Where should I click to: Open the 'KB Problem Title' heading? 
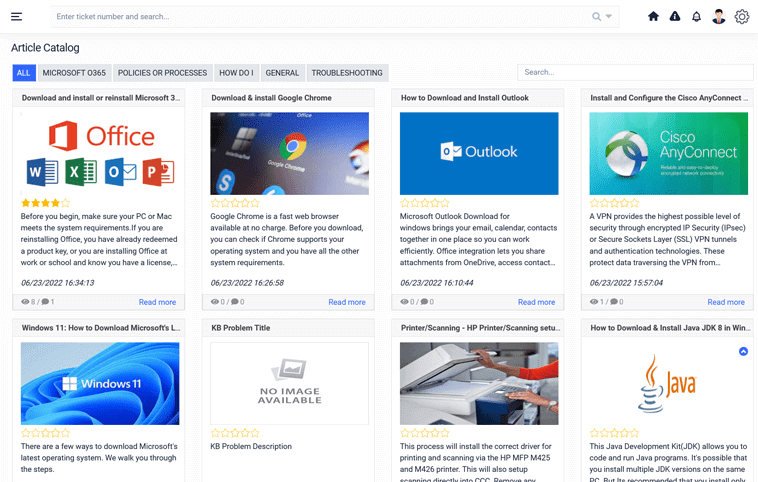click(241, 328)
